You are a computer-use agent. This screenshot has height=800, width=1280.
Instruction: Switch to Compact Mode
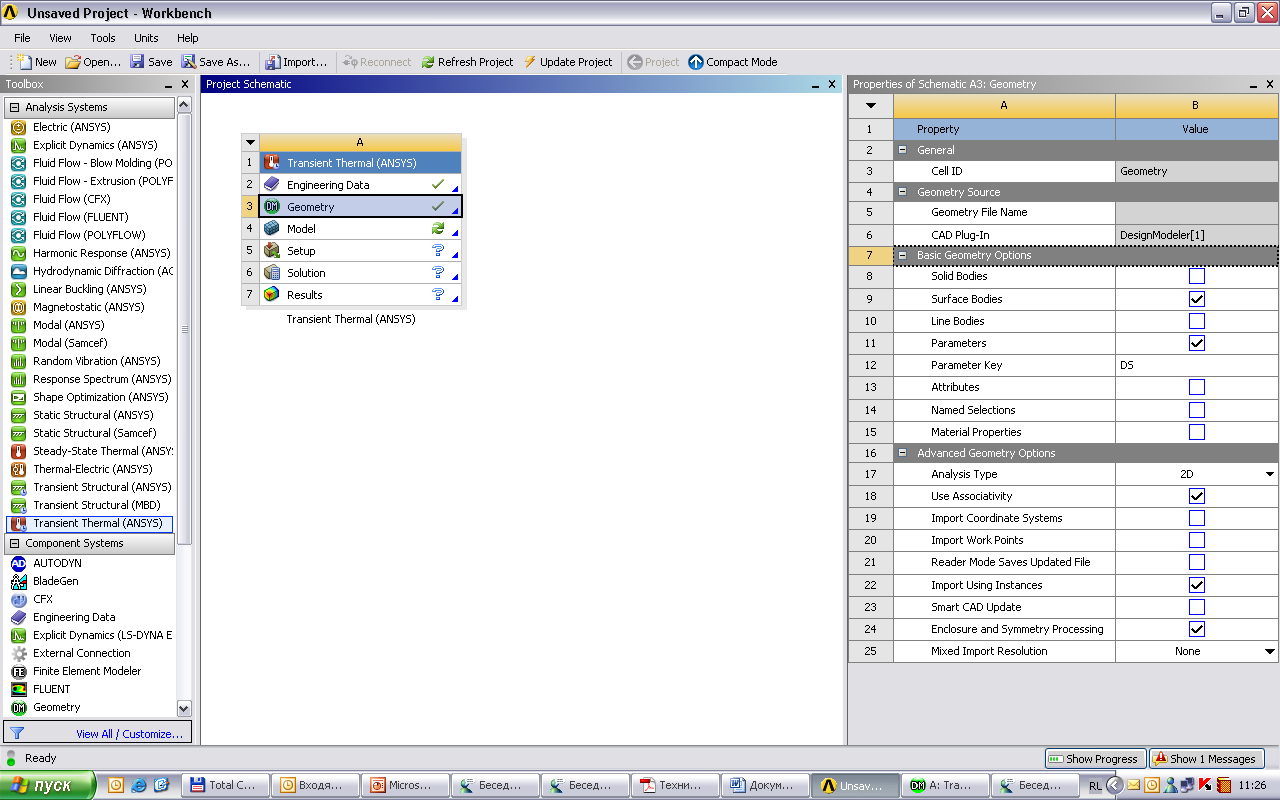tap(733, 62)
